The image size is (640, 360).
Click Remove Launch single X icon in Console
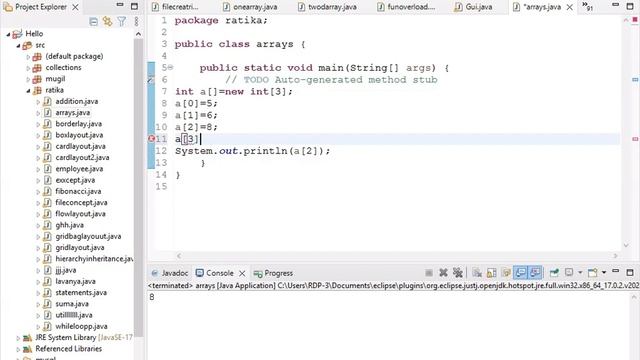point(443,273)
